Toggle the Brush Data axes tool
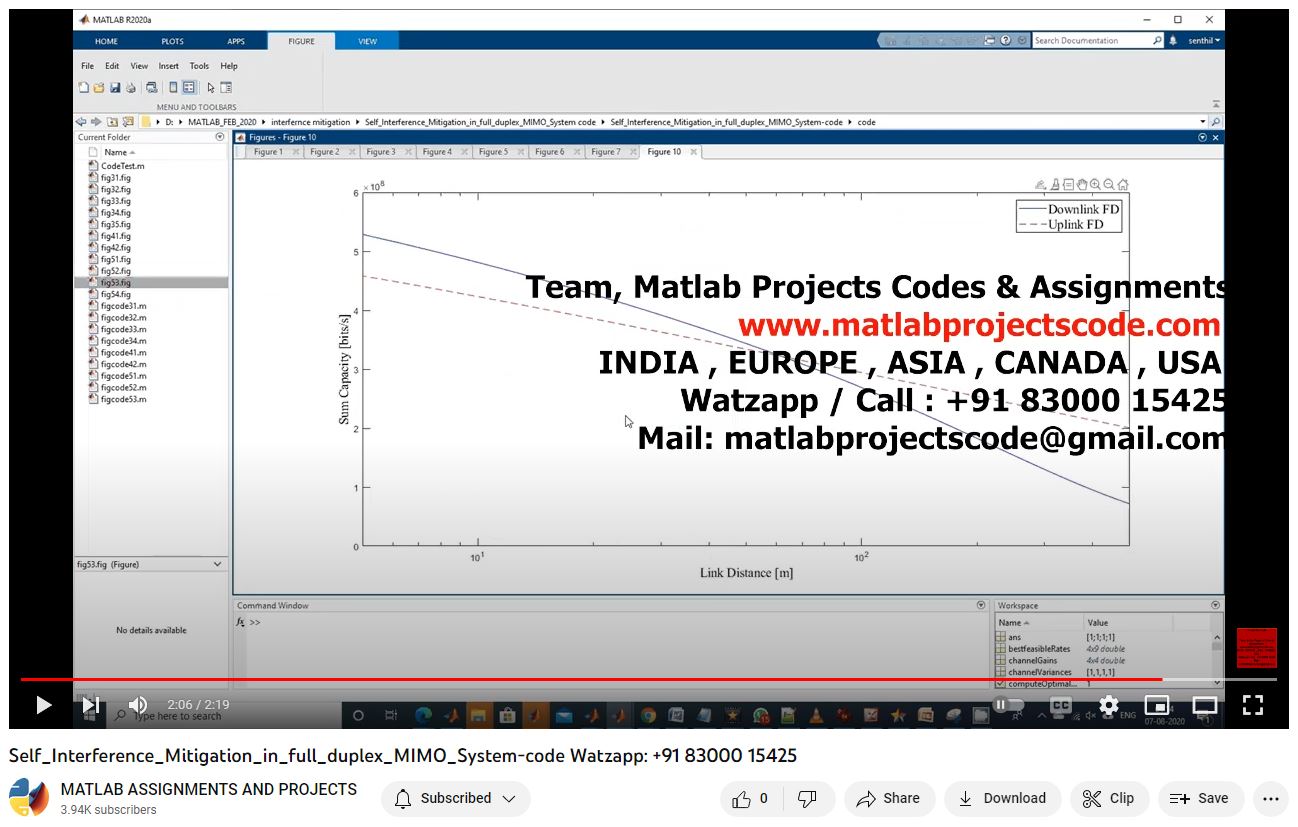The width and height of the screenshot is (1298, 827). pos(1055,184)
